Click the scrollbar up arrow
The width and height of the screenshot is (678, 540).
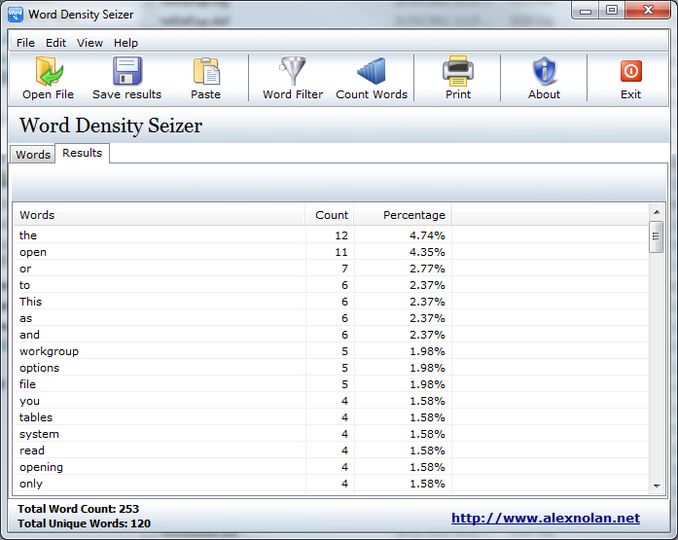point(656,212)
